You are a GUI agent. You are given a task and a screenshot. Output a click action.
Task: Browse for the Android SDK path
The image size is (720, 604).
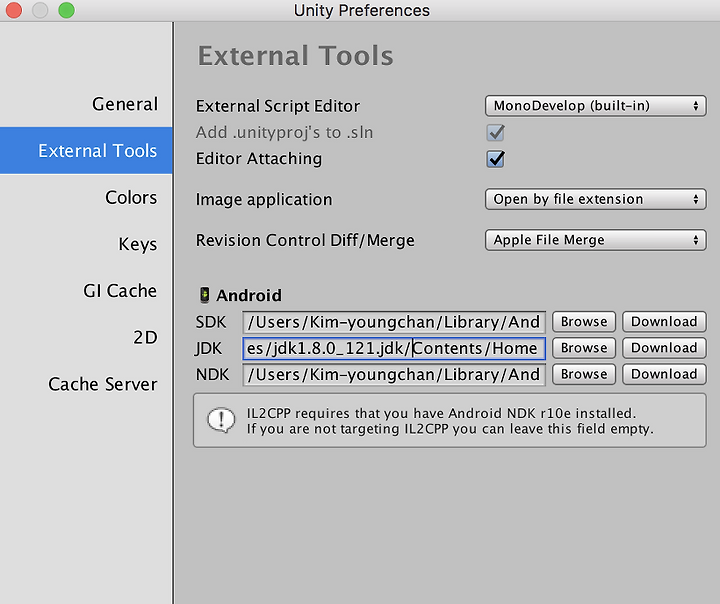click(x=584, y=322)
